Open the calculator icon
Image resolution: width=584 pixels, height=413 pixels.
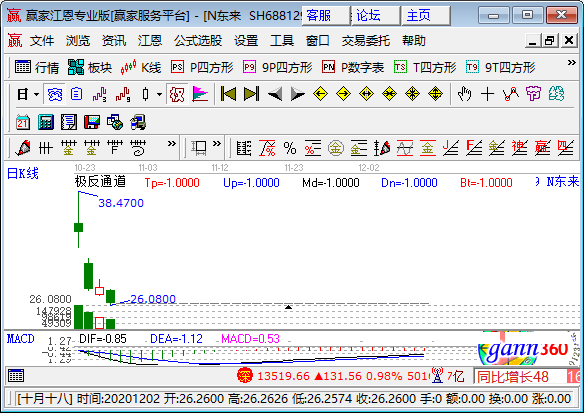(46, 122)
